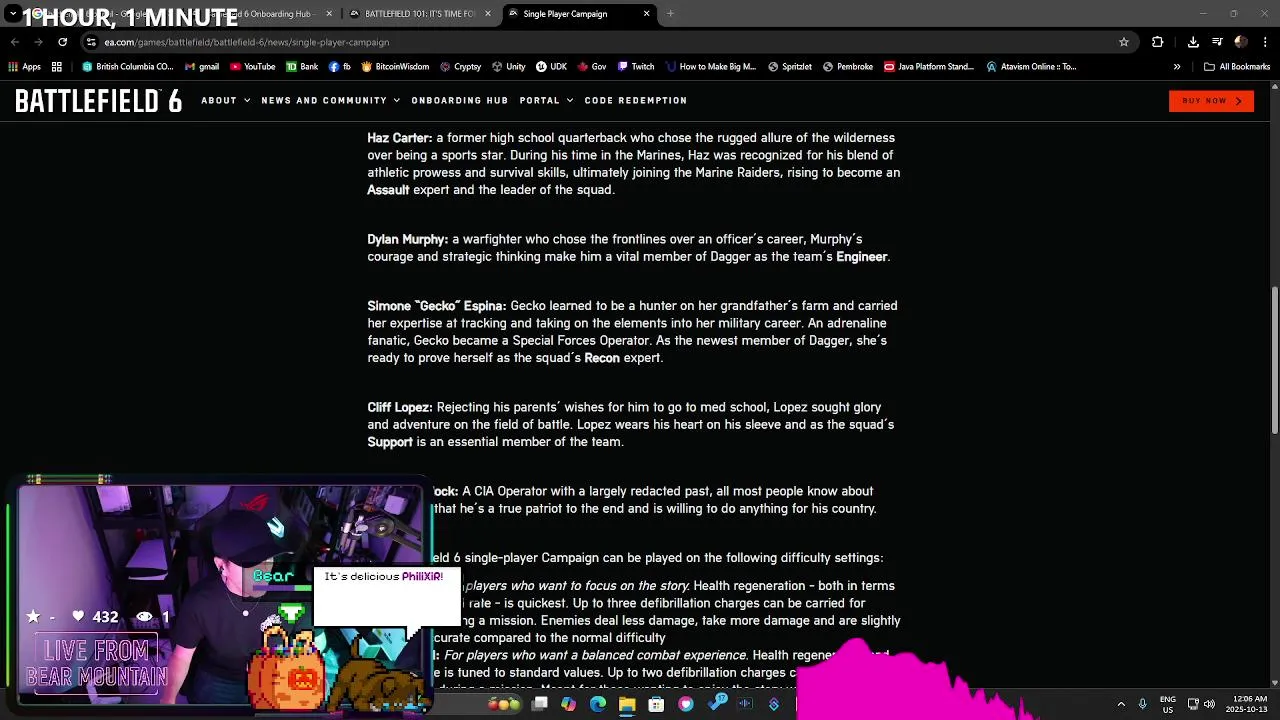
Task: Click the BUY NOW button
Action: [x=1211, y=101]
